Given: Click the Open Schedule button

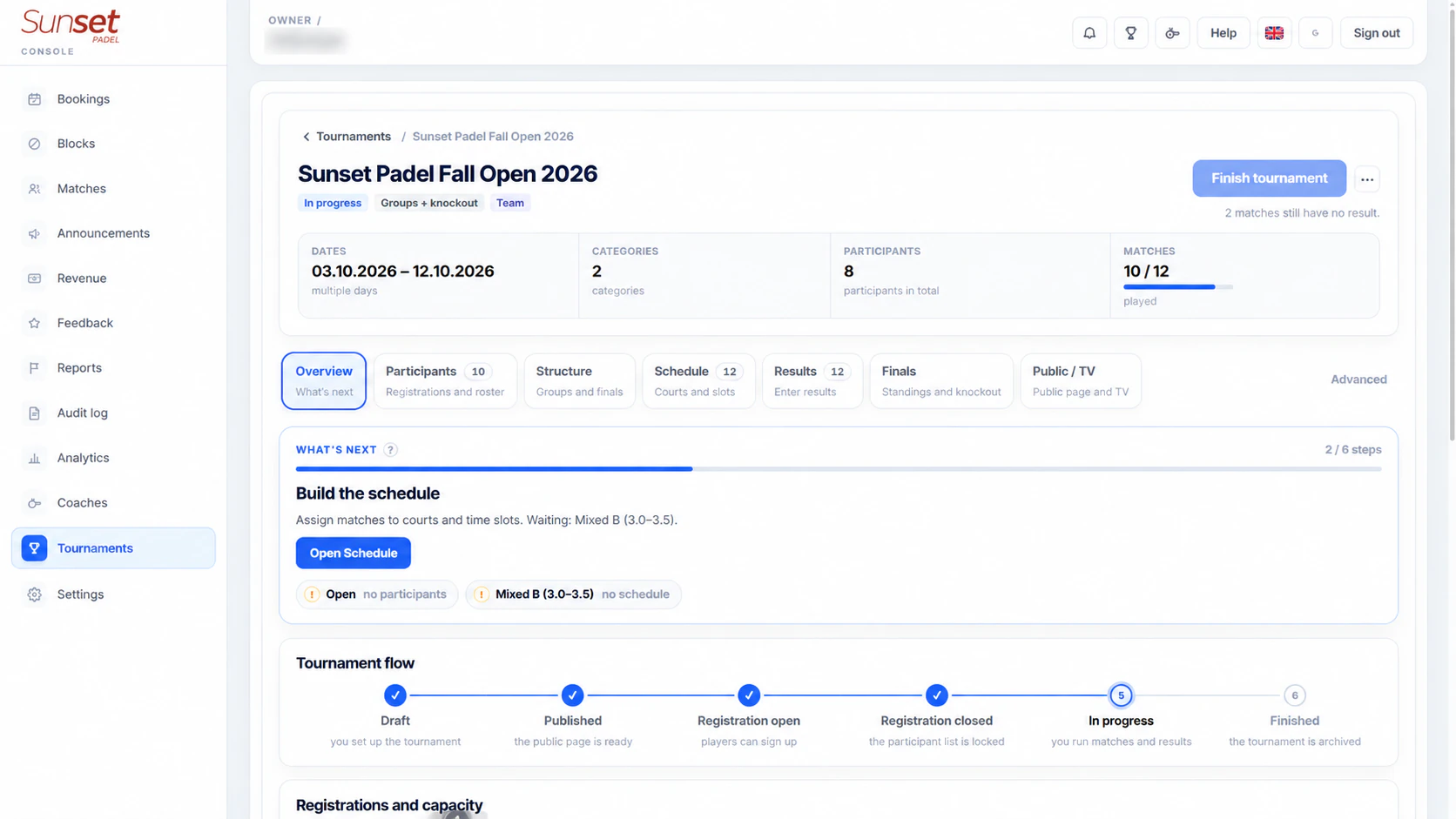Looking at the screenshot, I should point(353,553).
